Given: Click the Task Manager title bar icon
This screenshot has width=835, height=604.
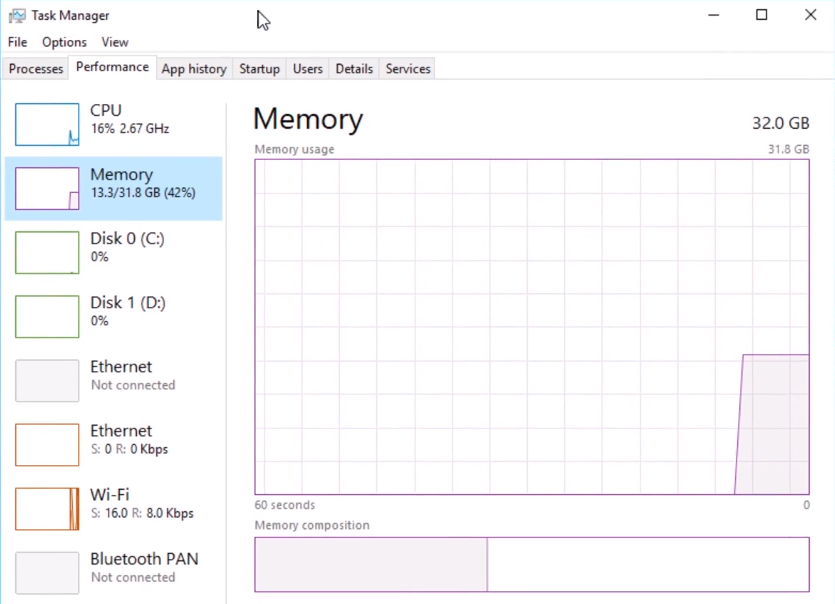Looking at the screenshot, I should point(17,15).
